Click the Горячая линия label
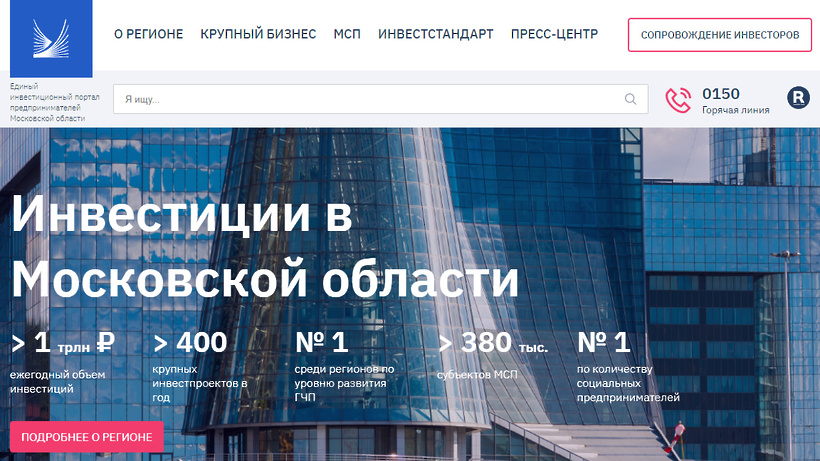Viewport: 820px width, 461px height. pos(735,110)
